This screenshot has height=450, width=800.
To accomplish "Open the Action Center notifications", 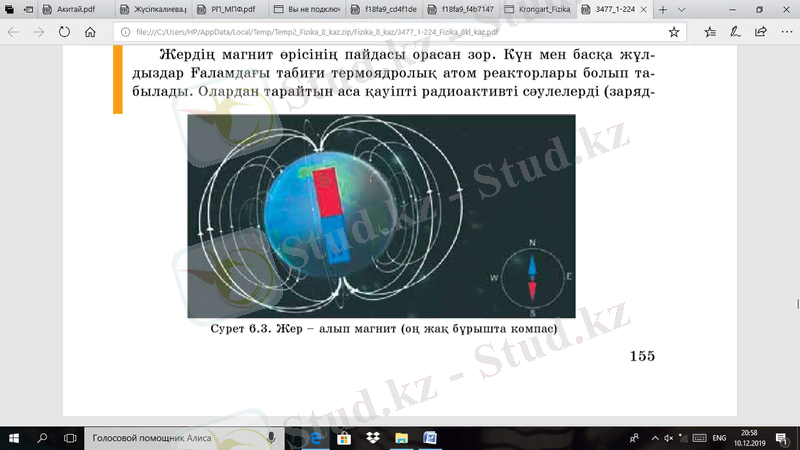I will (x=781, y=438).
